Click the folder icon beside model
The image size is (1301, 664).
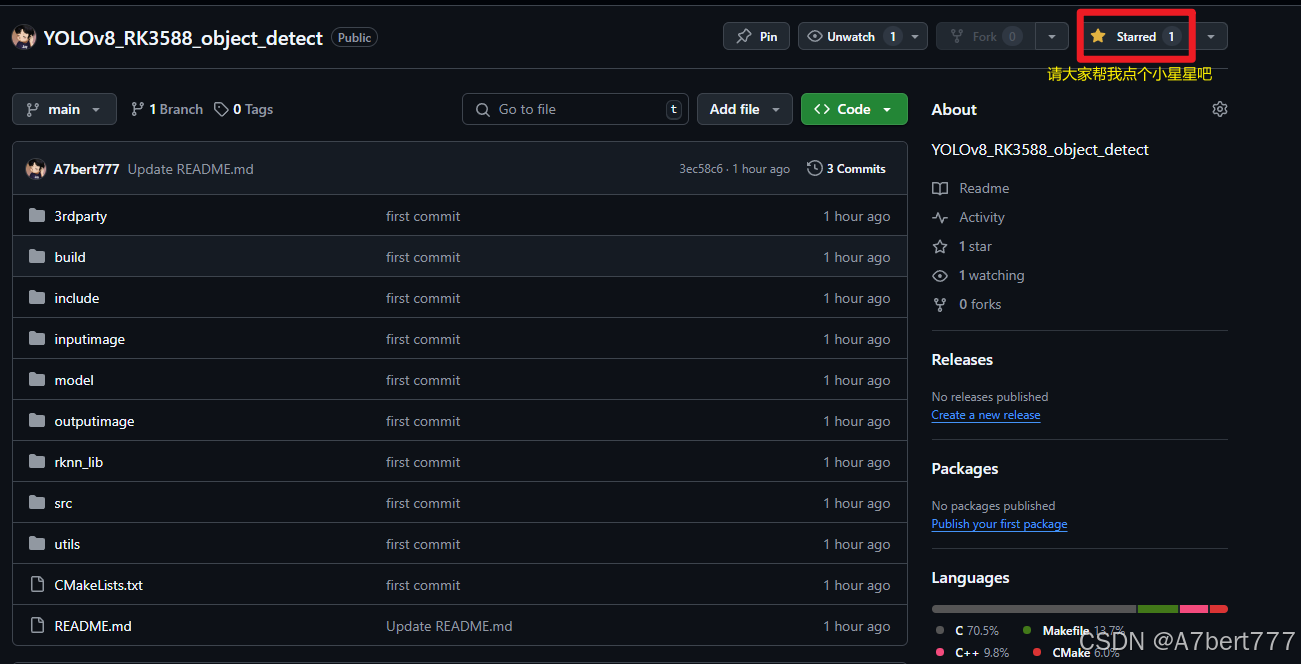[37, 380]
